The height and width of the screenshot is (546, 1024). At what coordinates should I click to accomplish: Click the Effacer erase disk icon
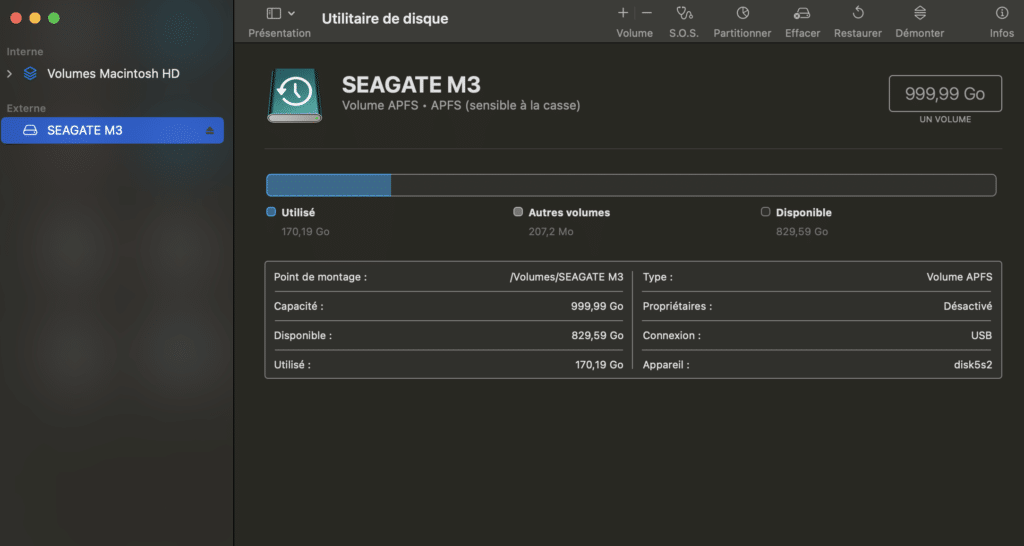pos(802,13)
